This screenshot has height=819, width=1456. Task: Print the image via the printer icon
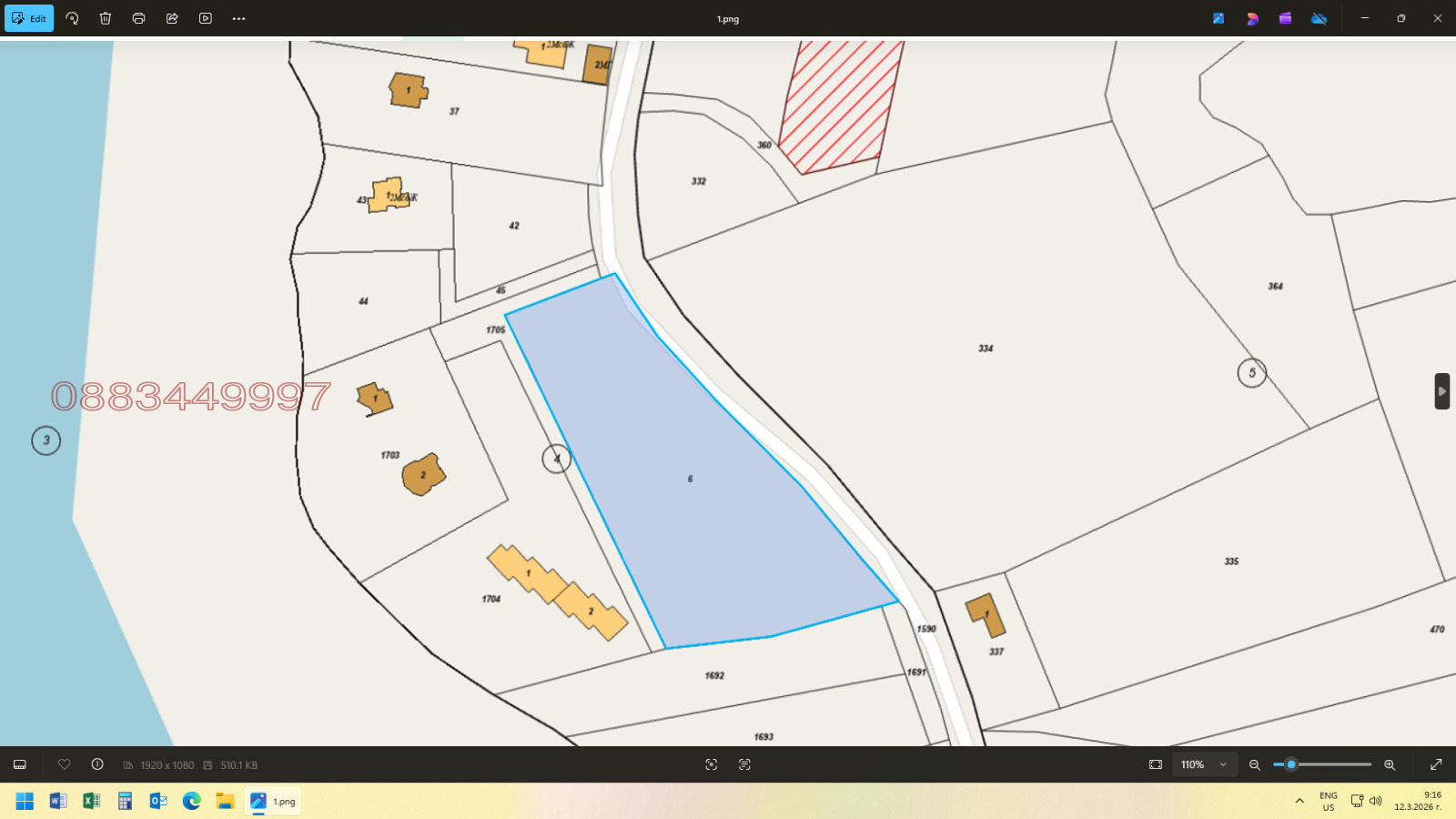[x=138, y=18]
